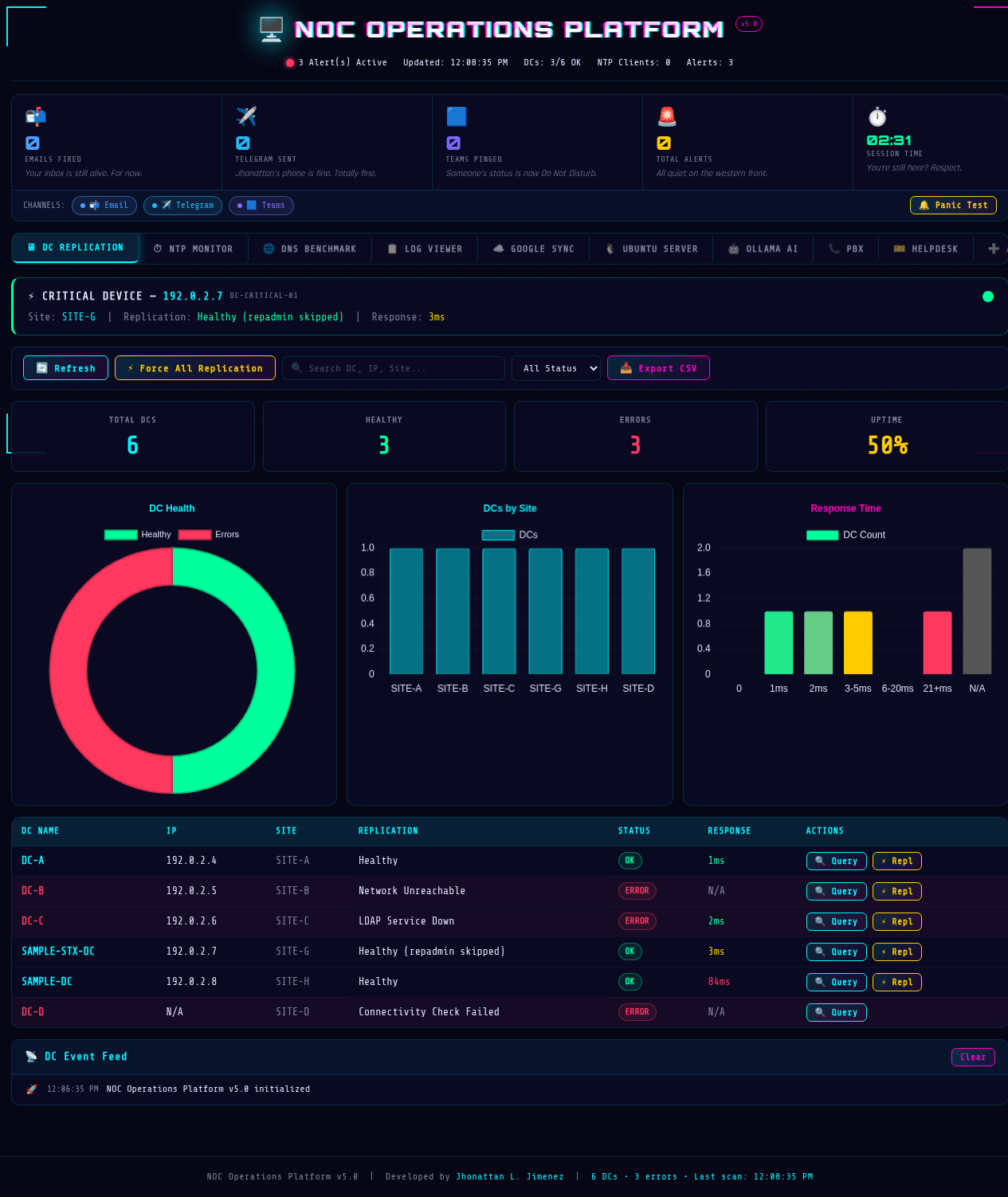Screen dimensions: 1008x1197
Task: Click the 84ms response value
Action: coord(719,982)
